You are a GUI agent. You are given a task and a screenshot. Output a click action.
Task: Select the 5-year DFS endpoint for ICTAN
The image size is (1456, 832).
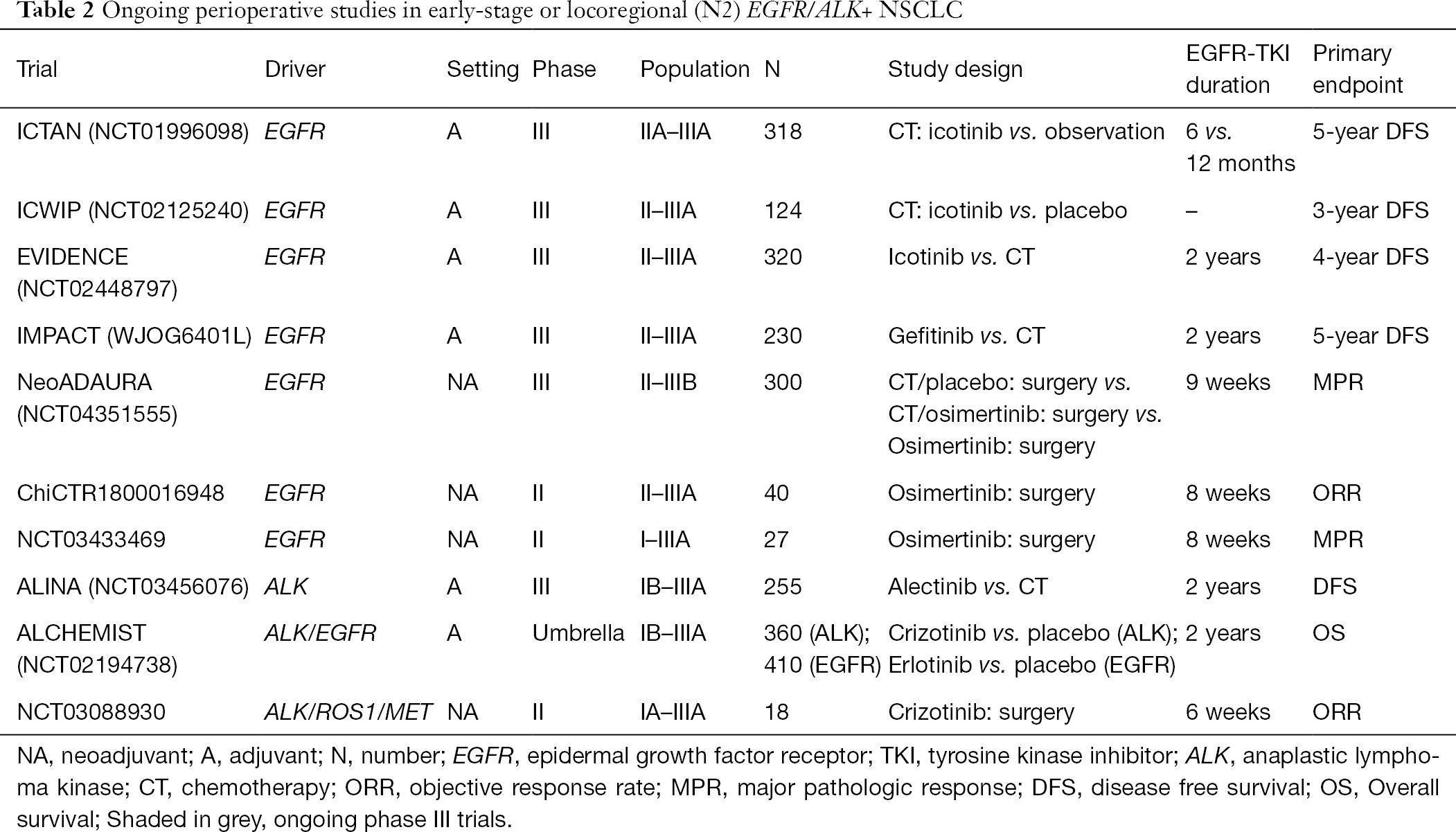(1371, 132)
